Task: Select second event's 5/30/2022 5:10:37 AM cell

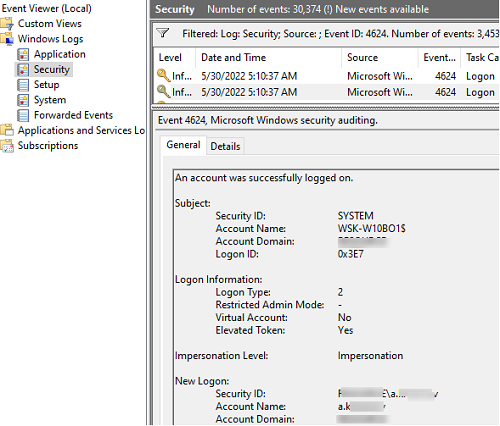Action: [x=249, y=92]
